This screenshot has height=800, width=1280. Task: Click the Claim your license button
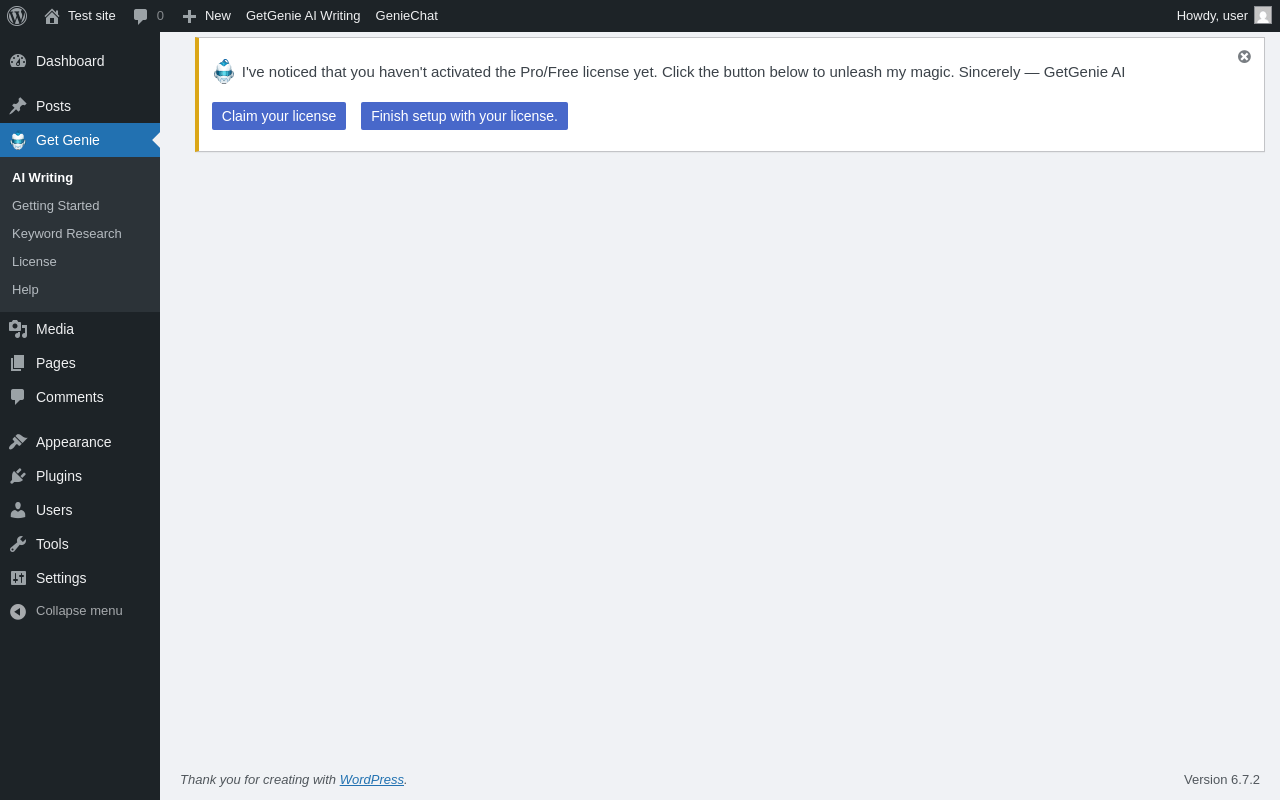click(x=279, y=116)
